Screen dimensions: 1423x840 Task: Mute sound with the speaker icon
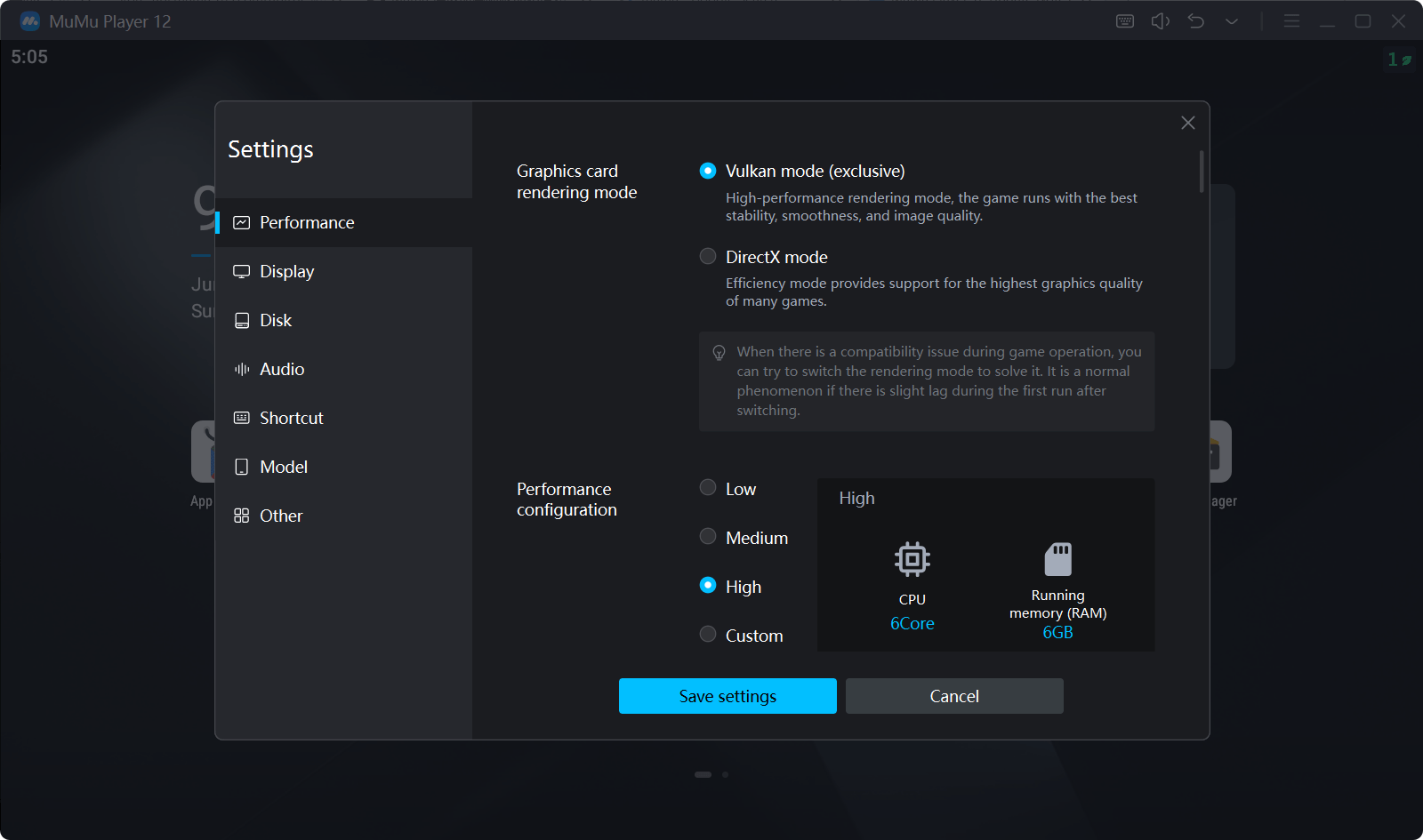[x=1161, y=21]
